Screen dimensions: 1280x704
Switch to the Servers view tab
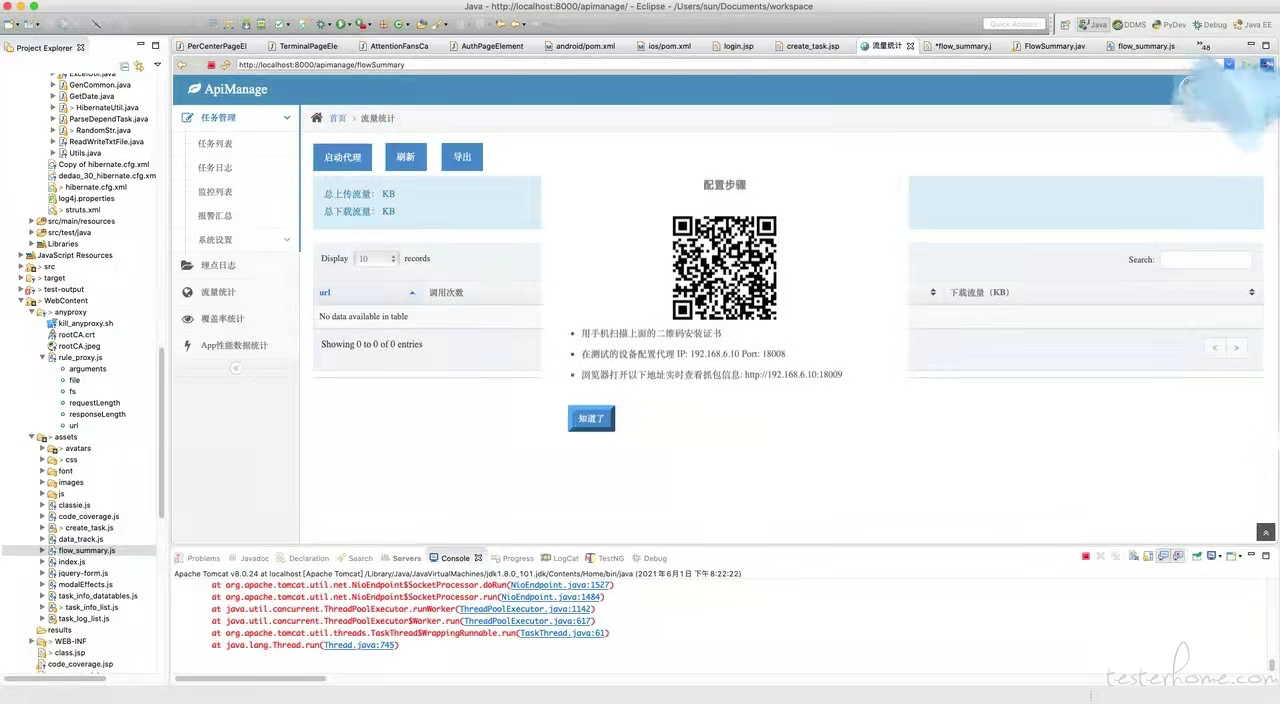[401, 558]
